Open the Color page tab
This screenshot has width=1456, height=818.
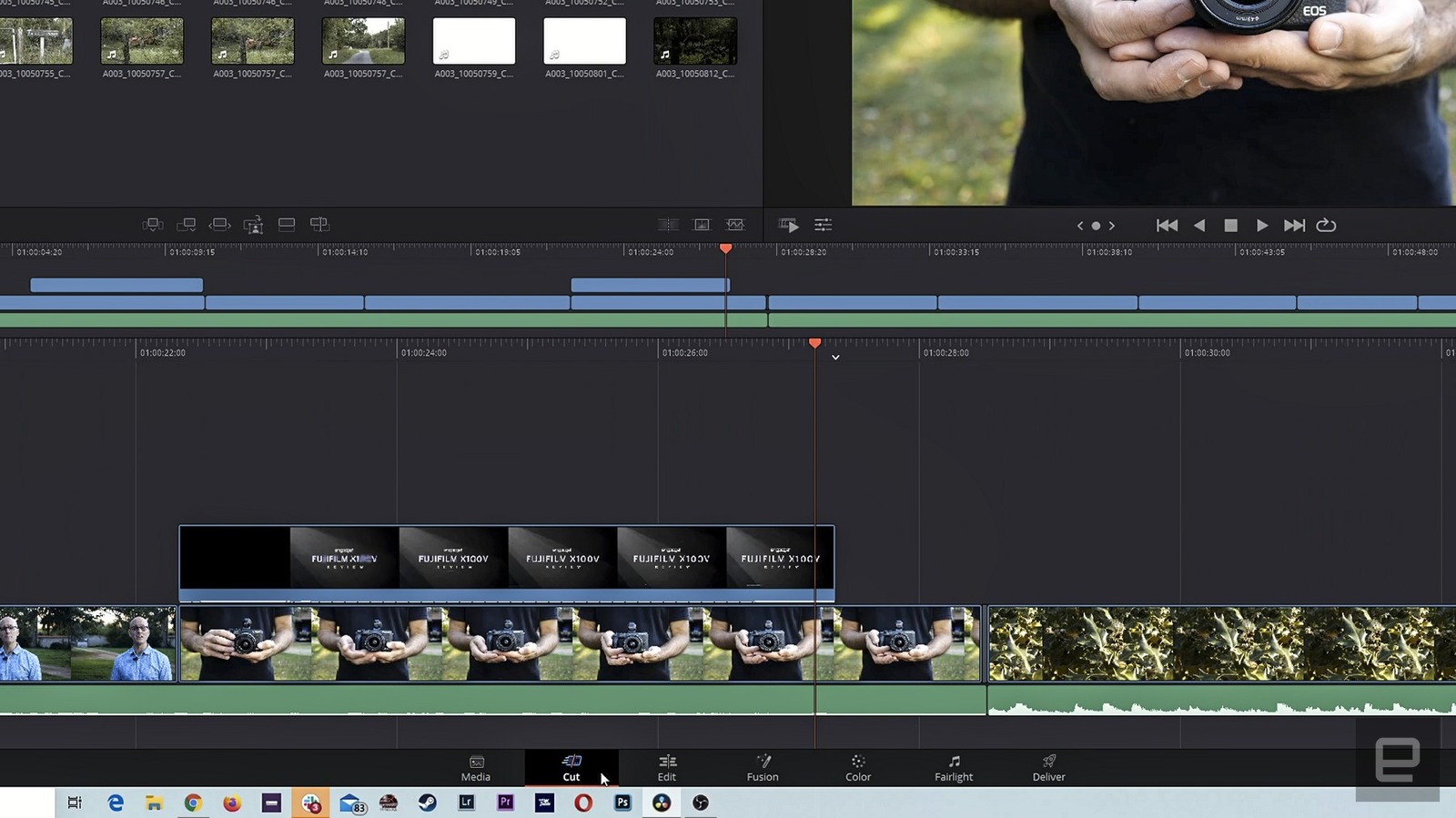coord(857,768)
